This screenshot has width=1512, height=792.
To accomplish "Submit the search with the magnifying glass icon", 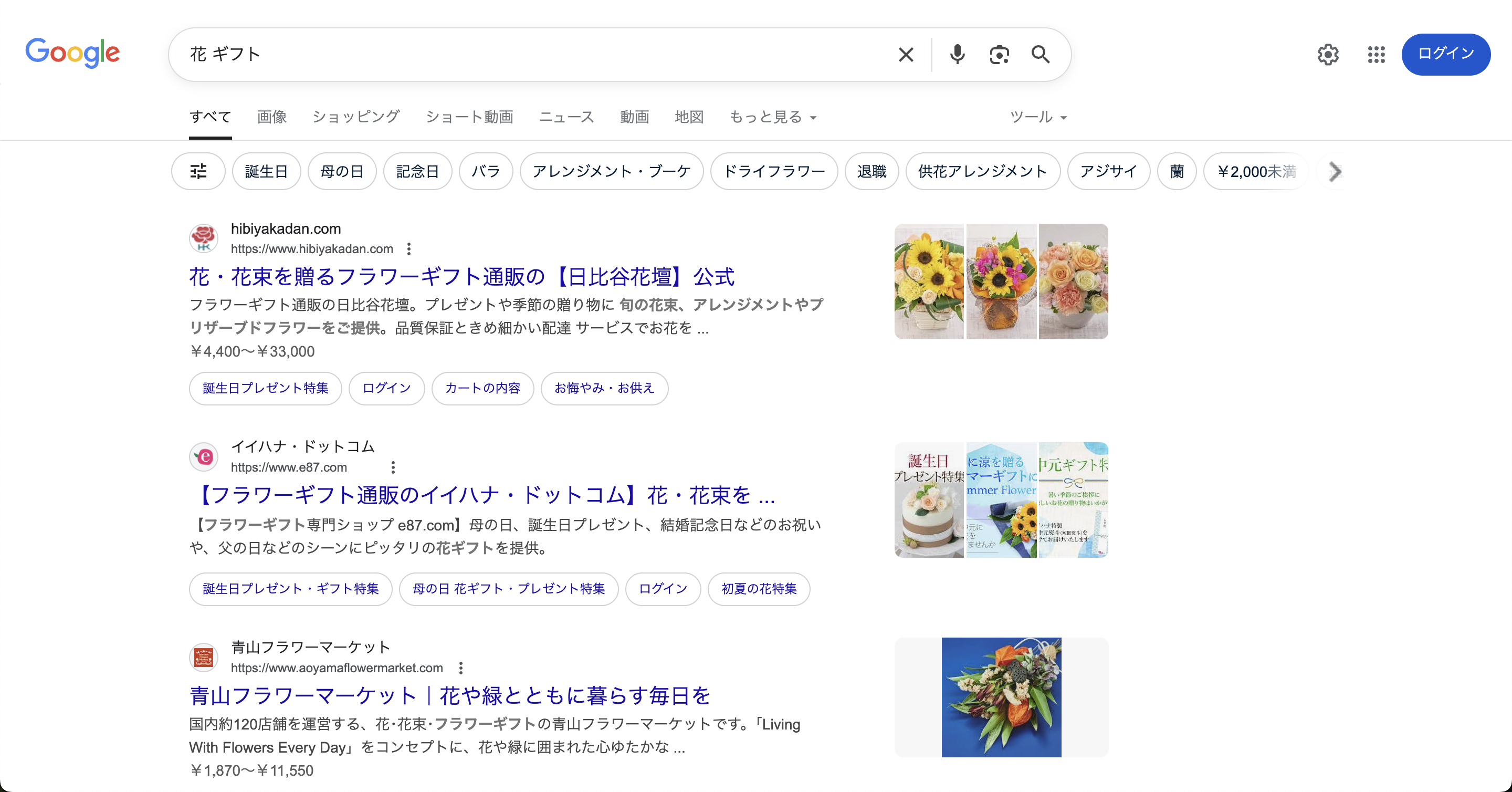I will pyautogui.click(x=1041, y=55).
